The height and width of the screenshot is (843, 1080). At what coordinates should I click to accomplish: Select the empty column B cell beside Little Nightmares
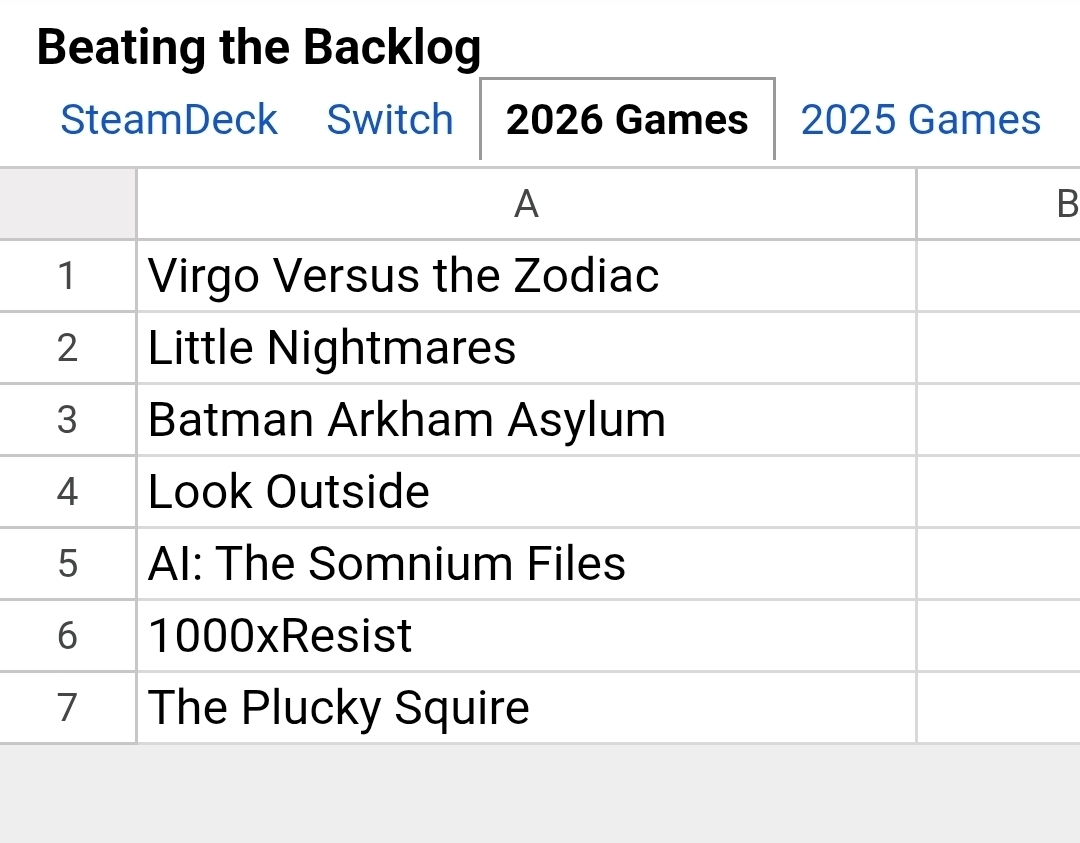click(x=998, y=347)
